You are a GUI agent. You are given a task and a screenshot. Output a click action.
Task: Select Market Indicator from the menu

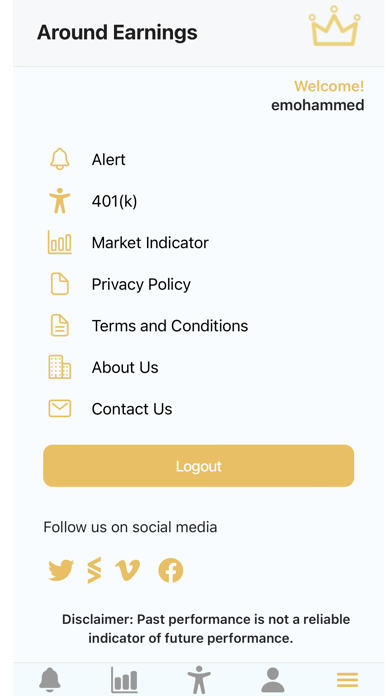pyautogui.click(x=150, y=243)
